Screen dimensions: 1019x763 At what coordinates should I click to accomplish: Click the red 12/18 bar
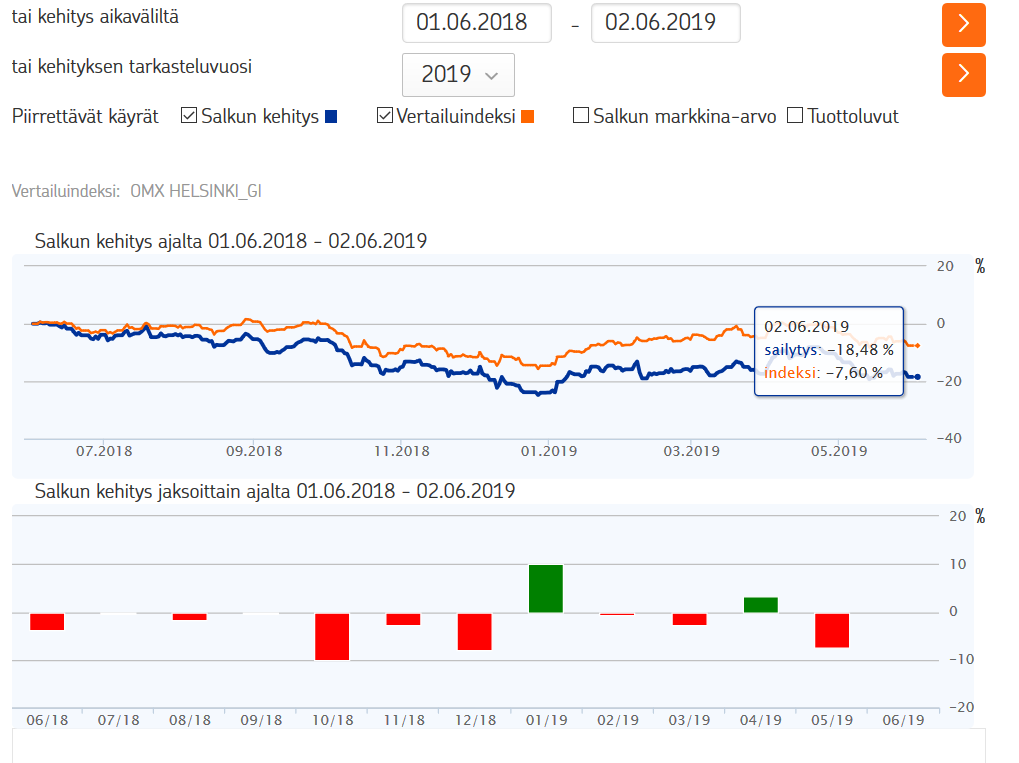pyautogui.click(x=475, y=631)
